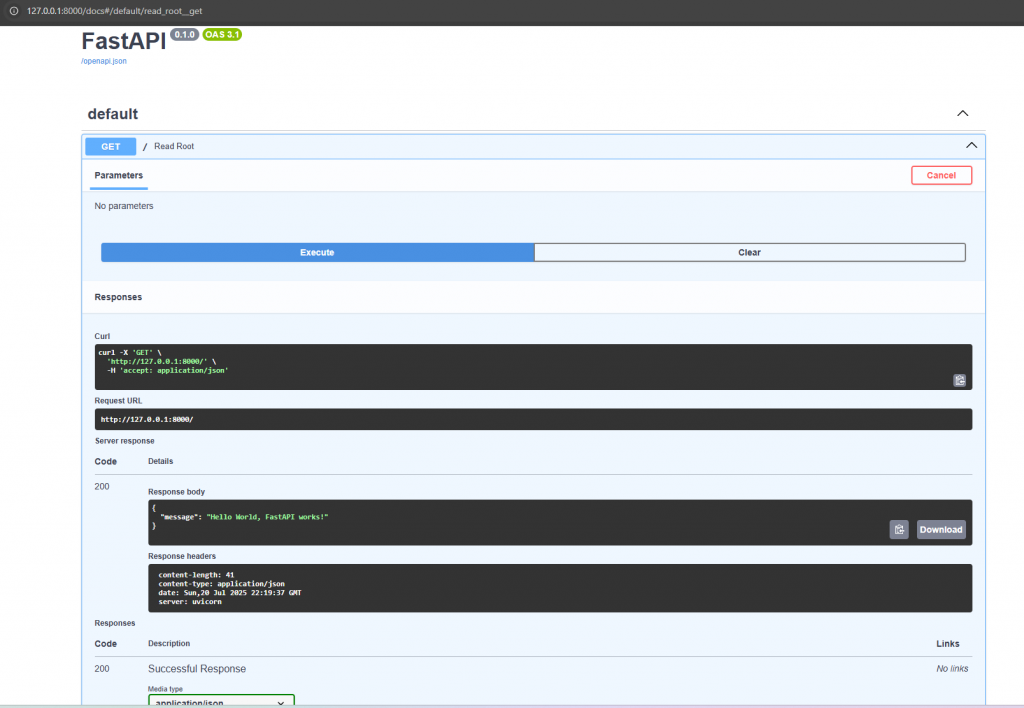The height and width of the screenshot is (708, 1024).
Task: Click the GET method badge
Action: point(110,147)
